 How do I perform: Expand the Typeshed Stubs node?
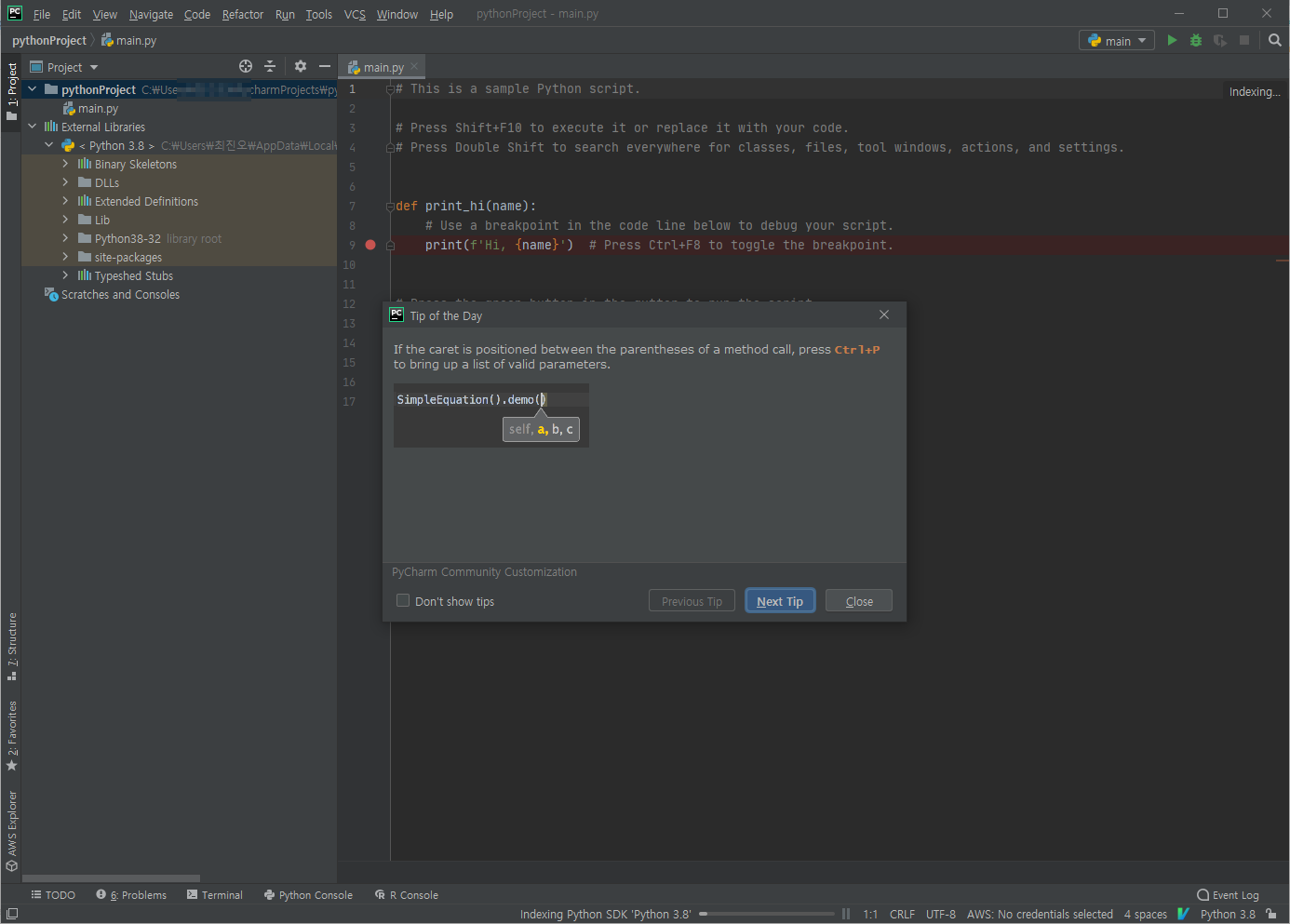coord(65,275)
